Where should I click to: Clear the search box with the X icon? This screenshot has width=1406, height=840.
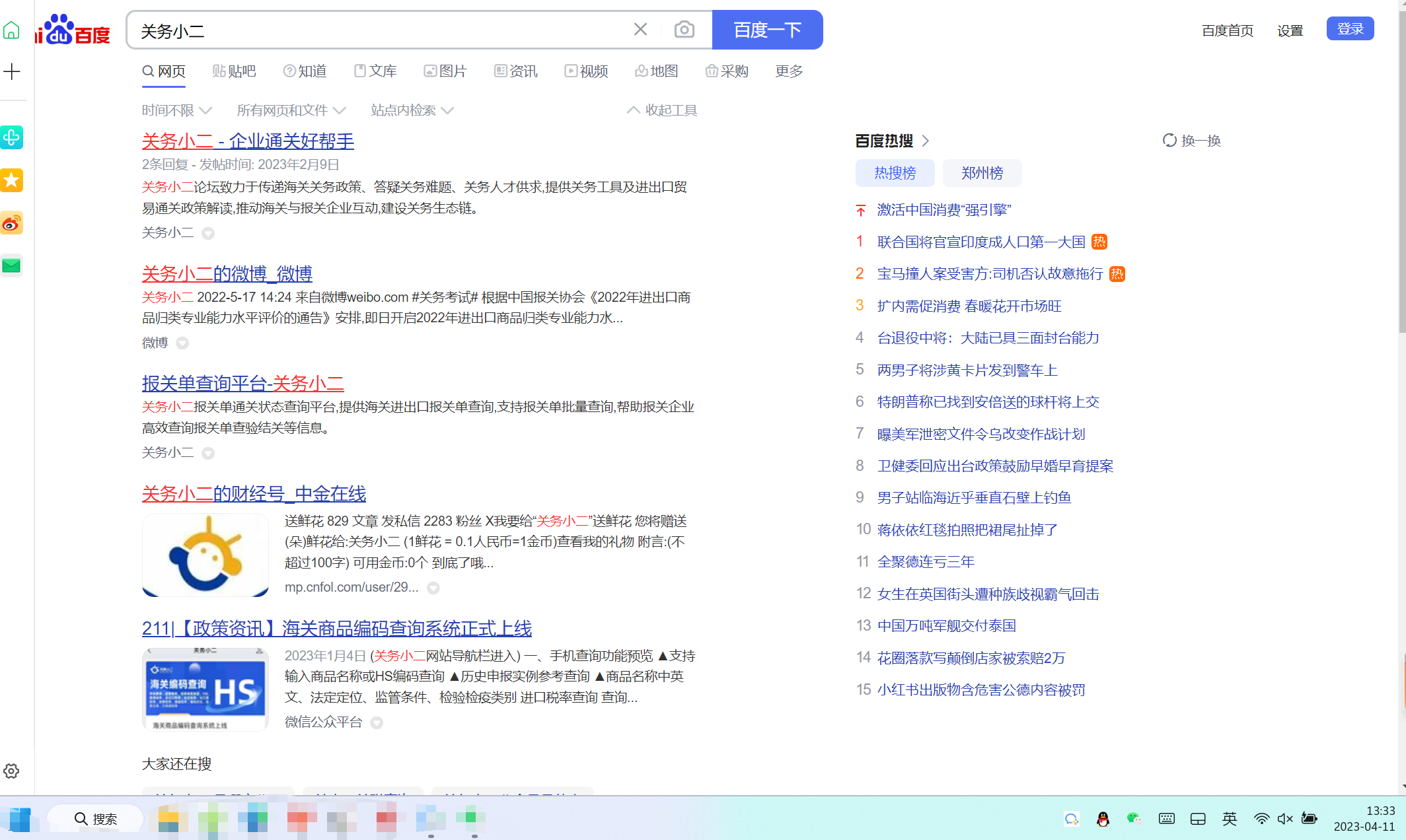[x=640, y=30]
